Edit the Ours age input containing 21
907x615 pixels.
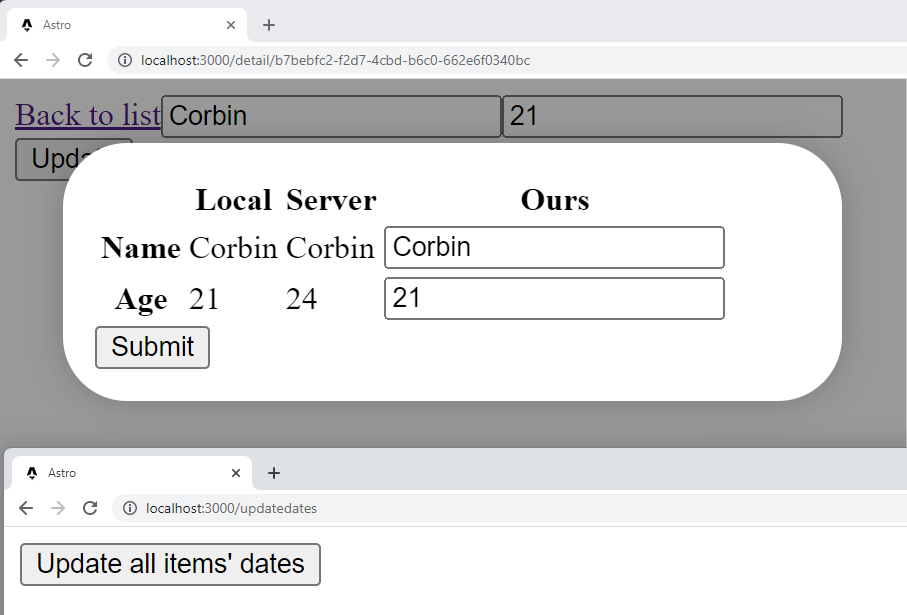point(554,299)
